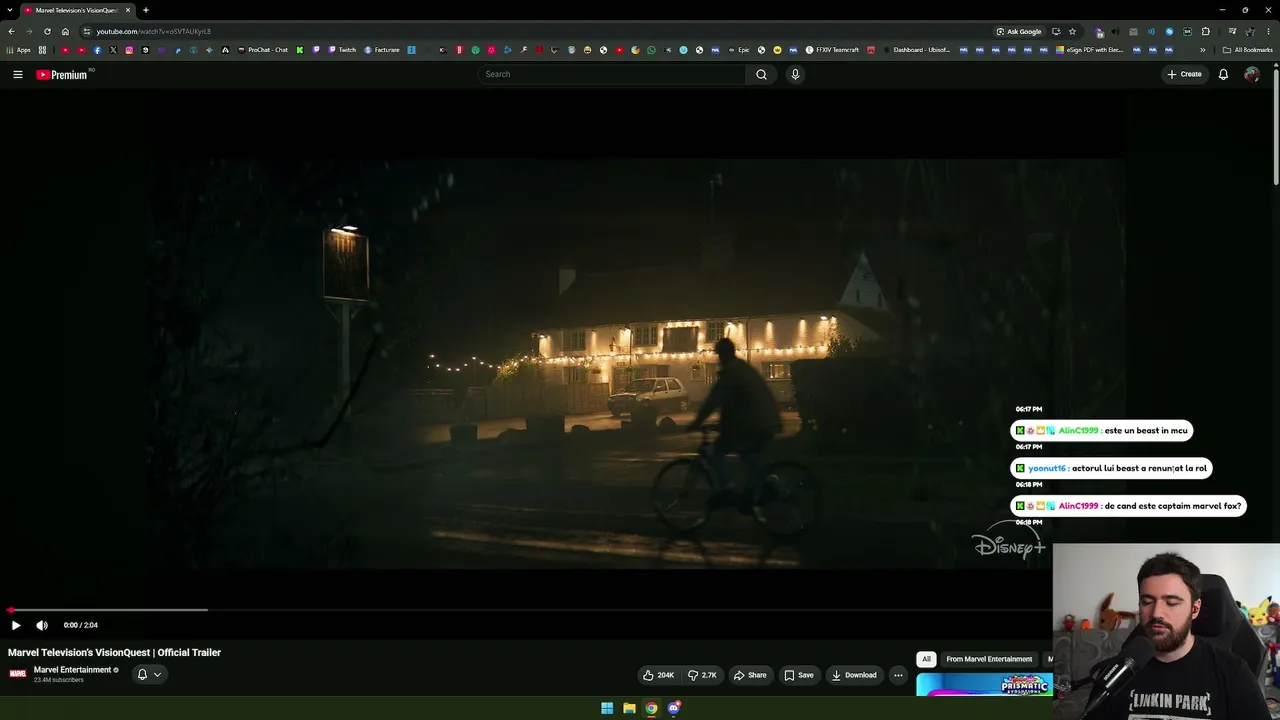Image resolution: width=1280 pixels, height=720 pixels.
Task: Open the Twitch text bookmark
Action: click(x=342, y=50)
